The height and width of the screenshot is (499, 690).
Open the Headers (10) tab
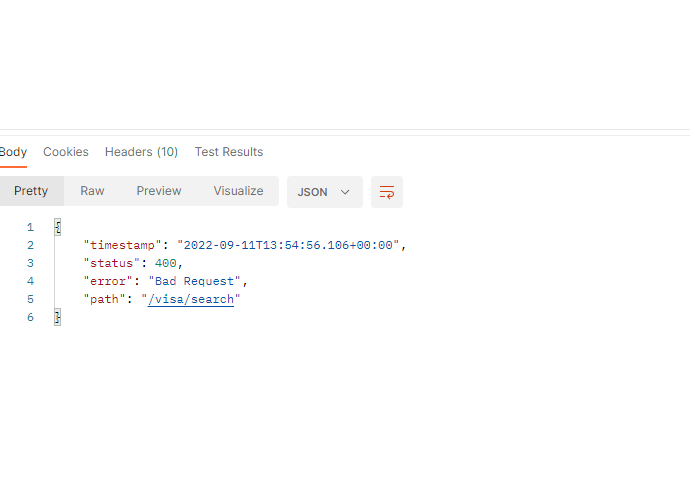pyautogui.click(x=141, y=152)
